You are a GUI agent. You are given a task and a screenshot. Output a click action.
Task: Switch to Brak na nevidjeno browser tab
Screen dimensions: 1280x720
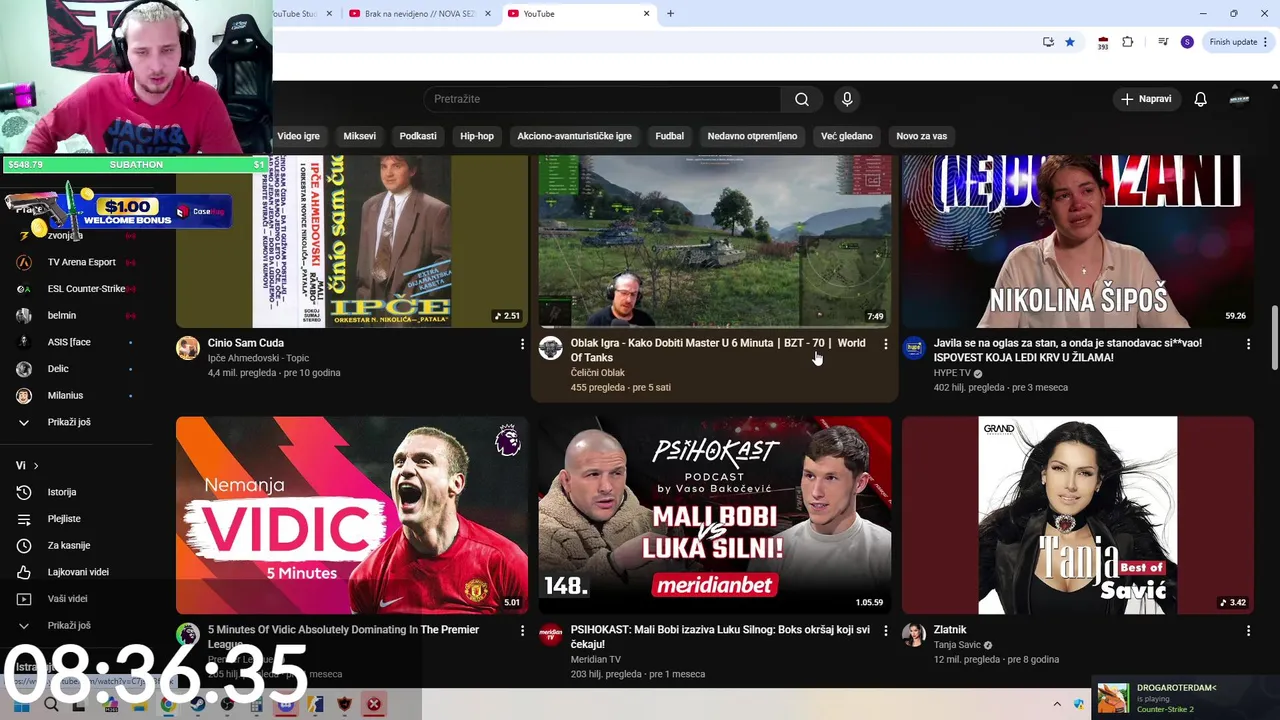point(420,14)
